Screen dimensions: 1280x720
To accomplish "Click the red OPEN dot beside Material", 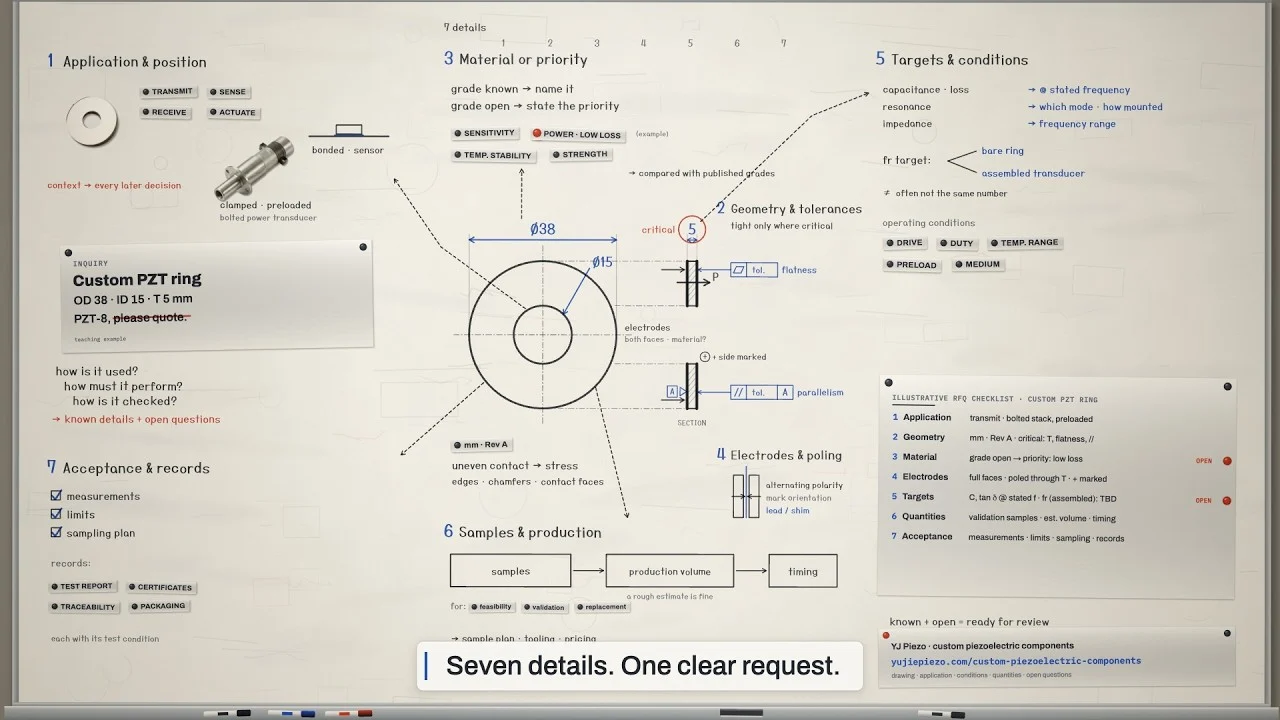I will (x=1227, y=461).
